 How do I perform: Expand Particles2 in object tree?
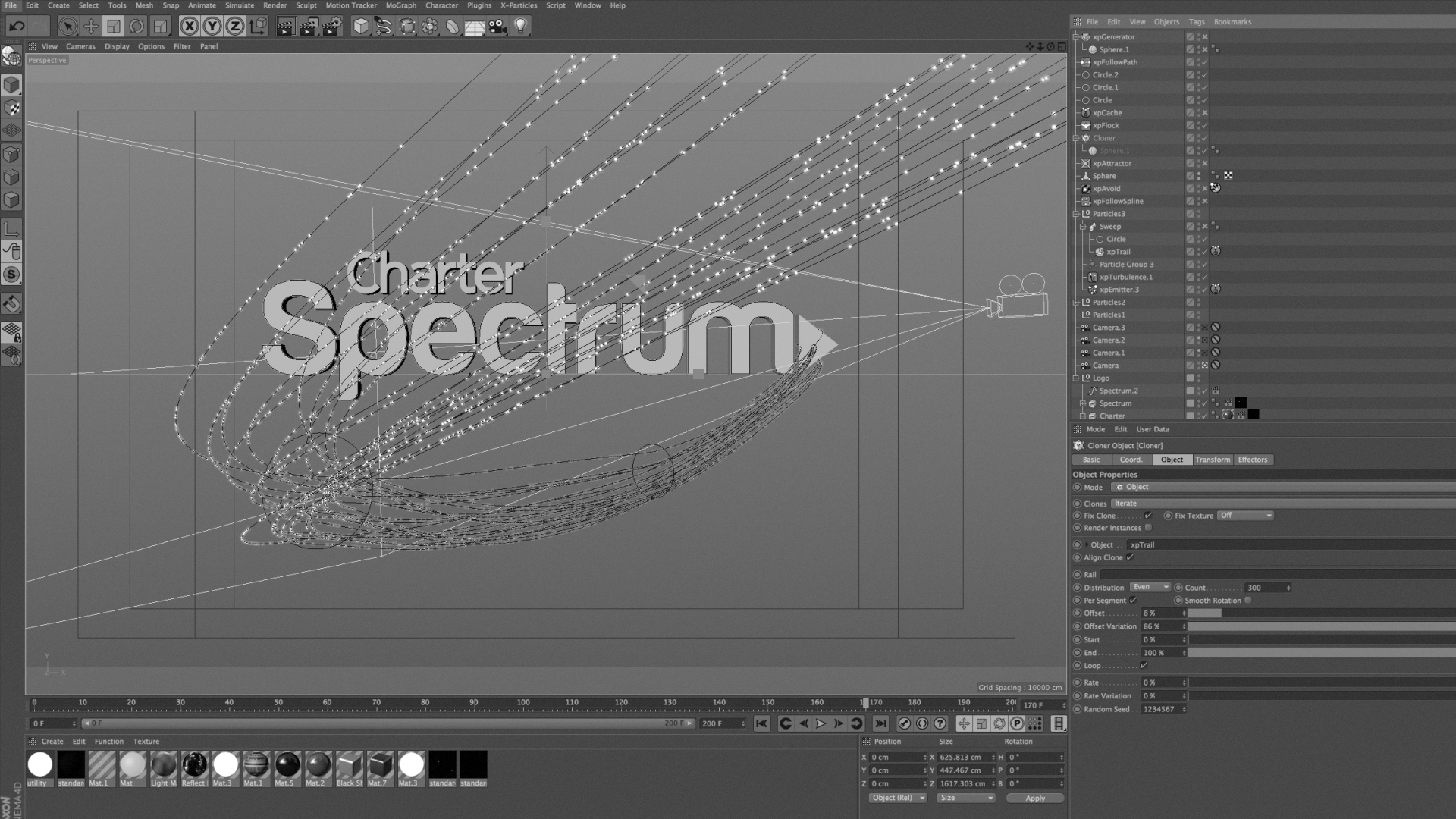coord(1076,303)
